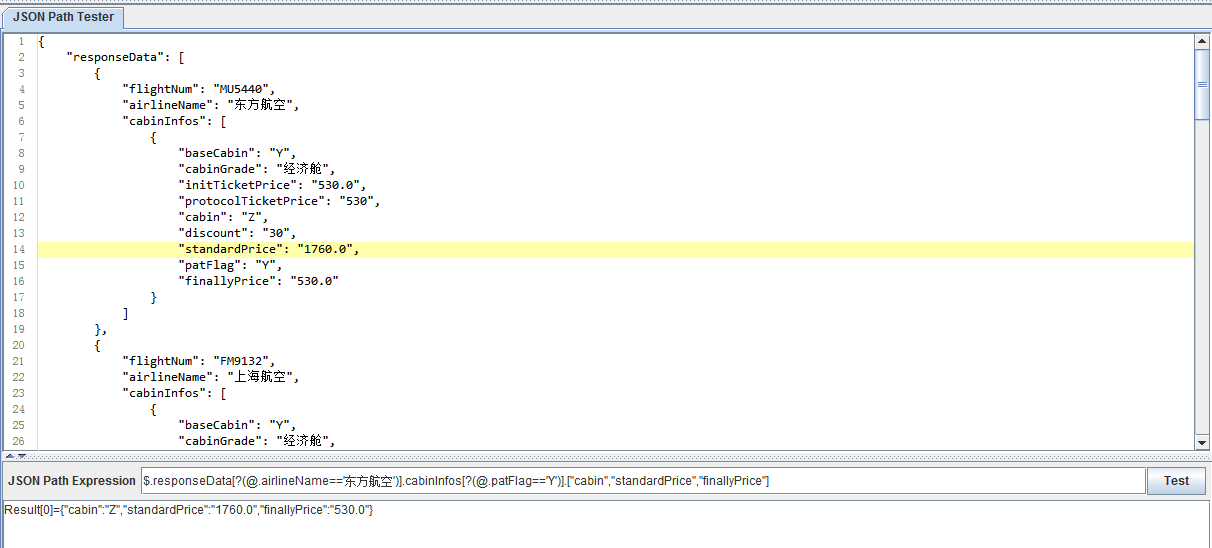The image size is (1212, 548).
Task: Click the "}," text on line 19
Action: pos(101,329)
